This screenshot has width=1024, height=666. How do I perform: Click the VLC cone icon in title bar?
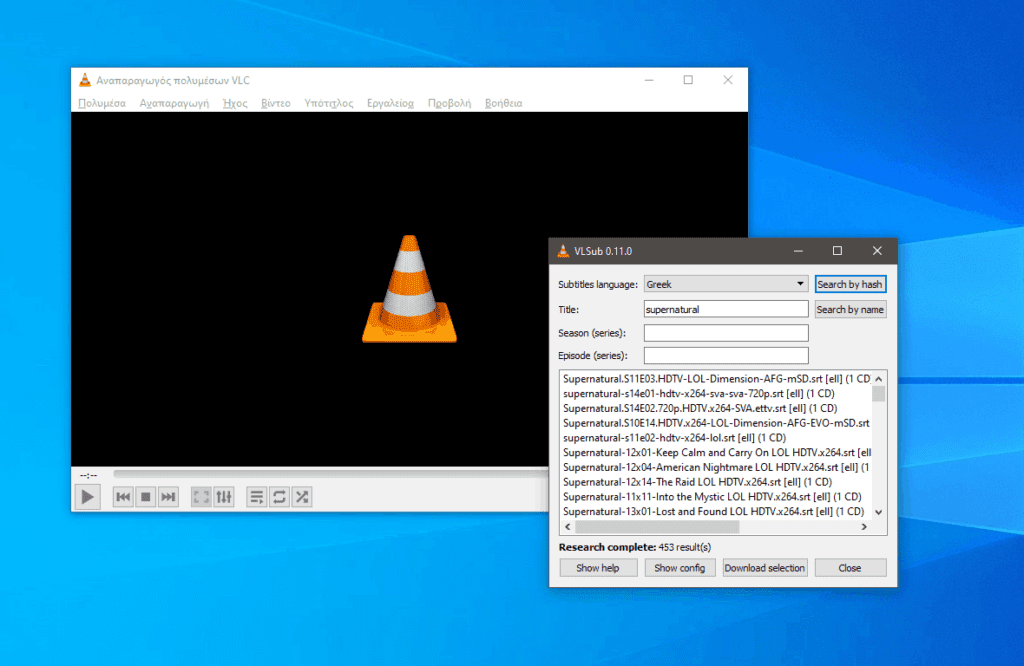[85, 80]
